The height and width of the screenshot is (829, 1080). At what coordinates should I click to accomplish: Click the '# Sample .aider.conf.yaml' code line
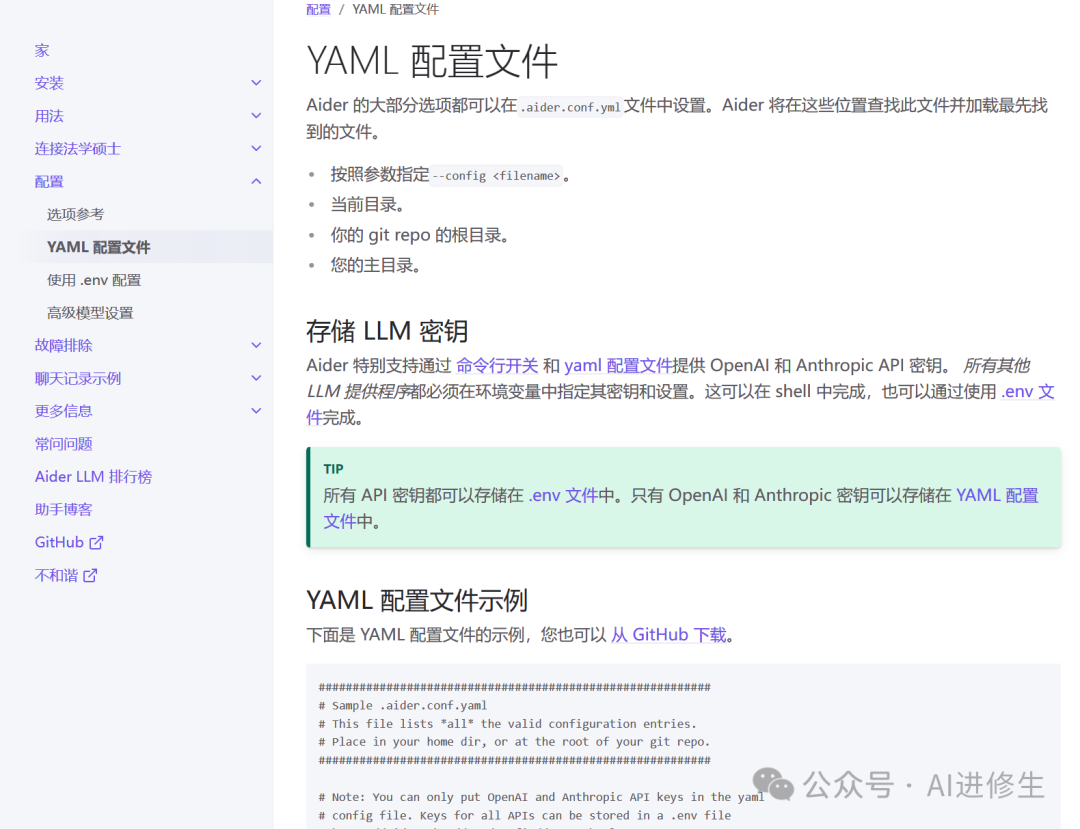click(x=402, y=706)
